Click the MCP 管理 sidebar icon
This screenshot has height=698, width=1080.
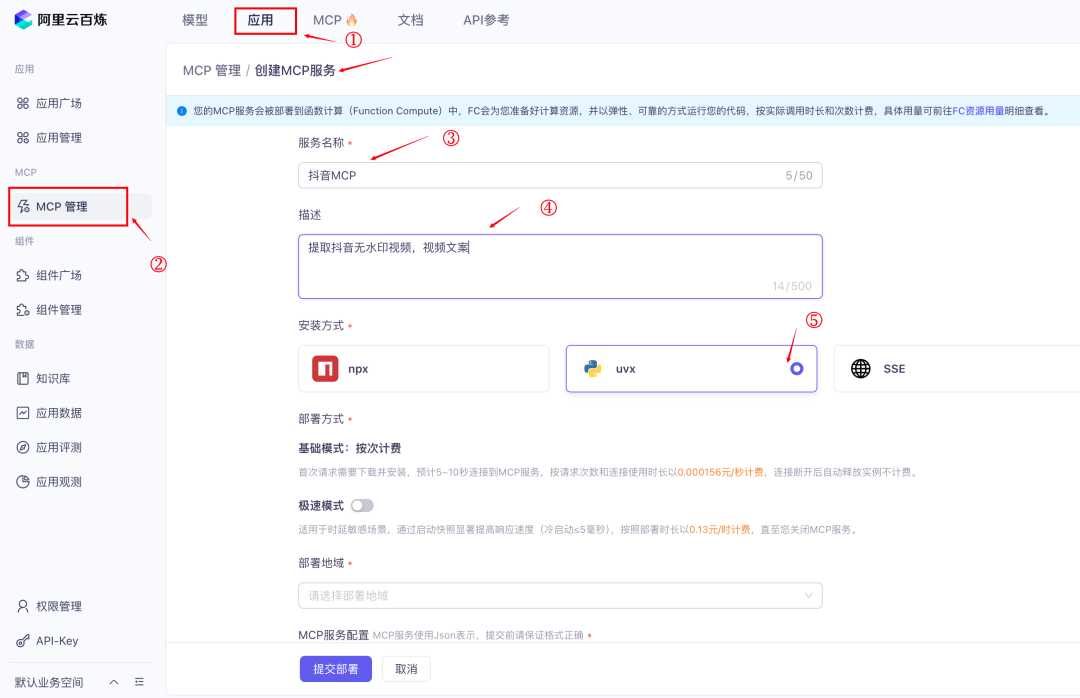[23, 207]
